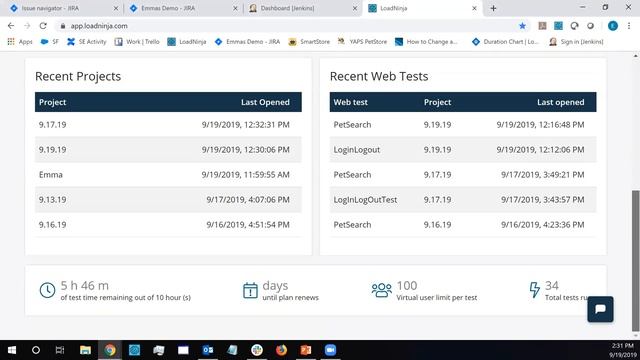Open a new browser tab
The width and height of the screenshot is (640, 360).
tap(493, 8)
